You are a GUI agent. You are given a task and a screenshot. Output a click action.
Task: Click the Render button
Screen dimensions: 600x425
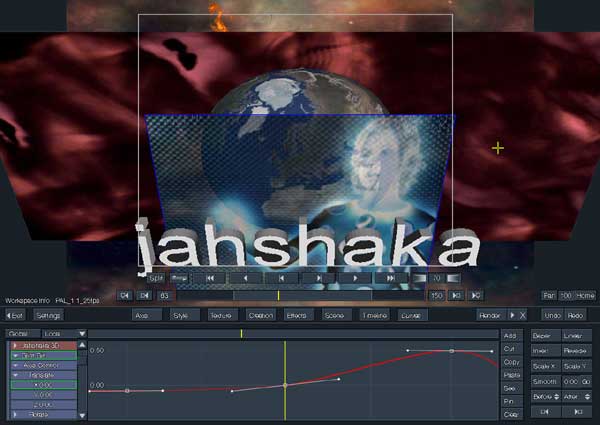coord(492,315)
